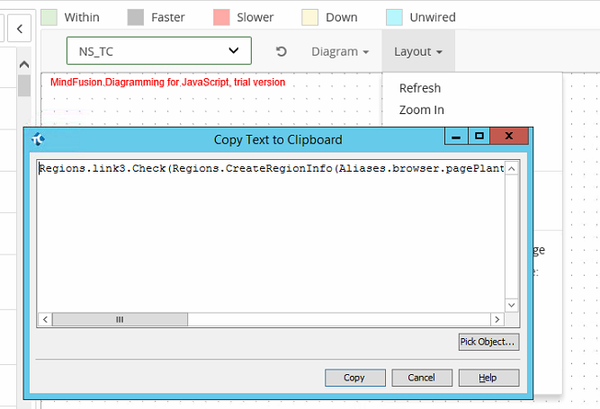The height and width of the screenshot is (409, 600).
Task: Close the Copy Text to Clipboard dialog
Action: pyautogui.click(x=509, y=136)
